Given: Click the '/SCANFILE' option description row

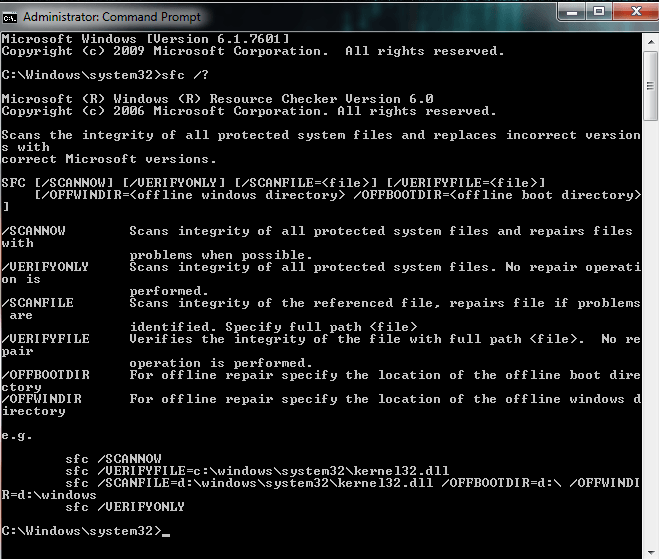Looking at the screenshot, I should tap(321, 315).
